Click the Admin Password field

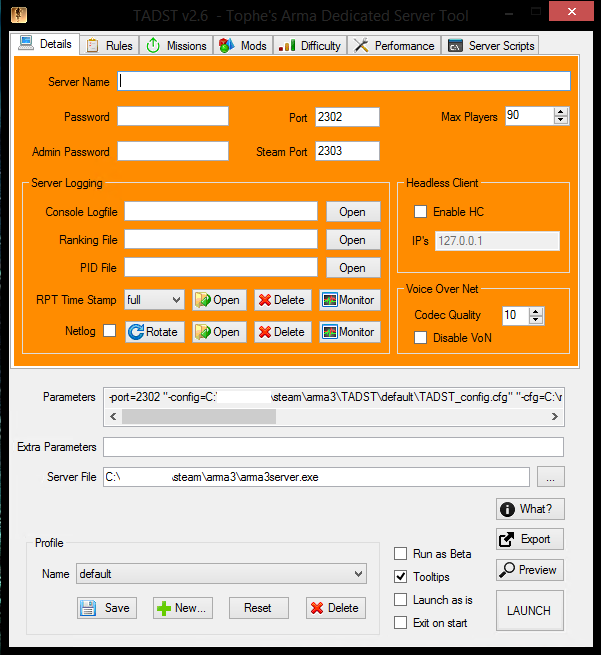(x=173, y=151)
